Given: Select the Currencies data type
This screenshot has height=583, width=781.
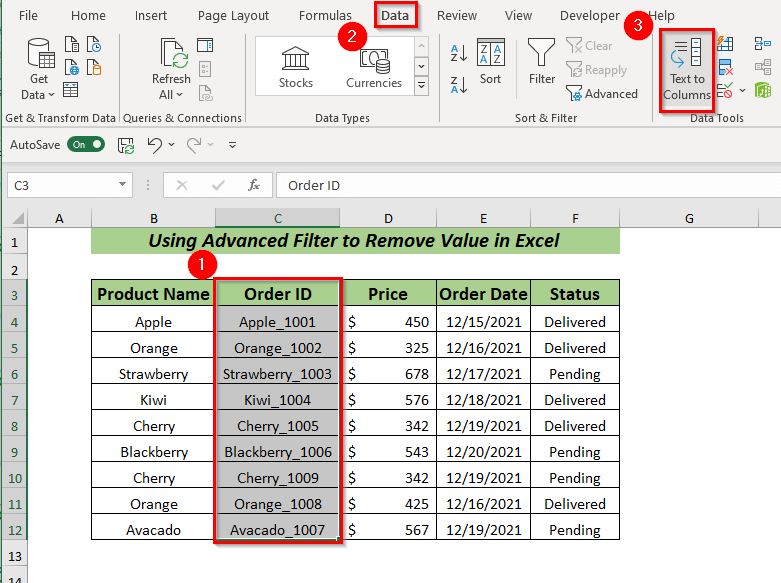Looking at the screenshot, I should (x=374, y=67).
